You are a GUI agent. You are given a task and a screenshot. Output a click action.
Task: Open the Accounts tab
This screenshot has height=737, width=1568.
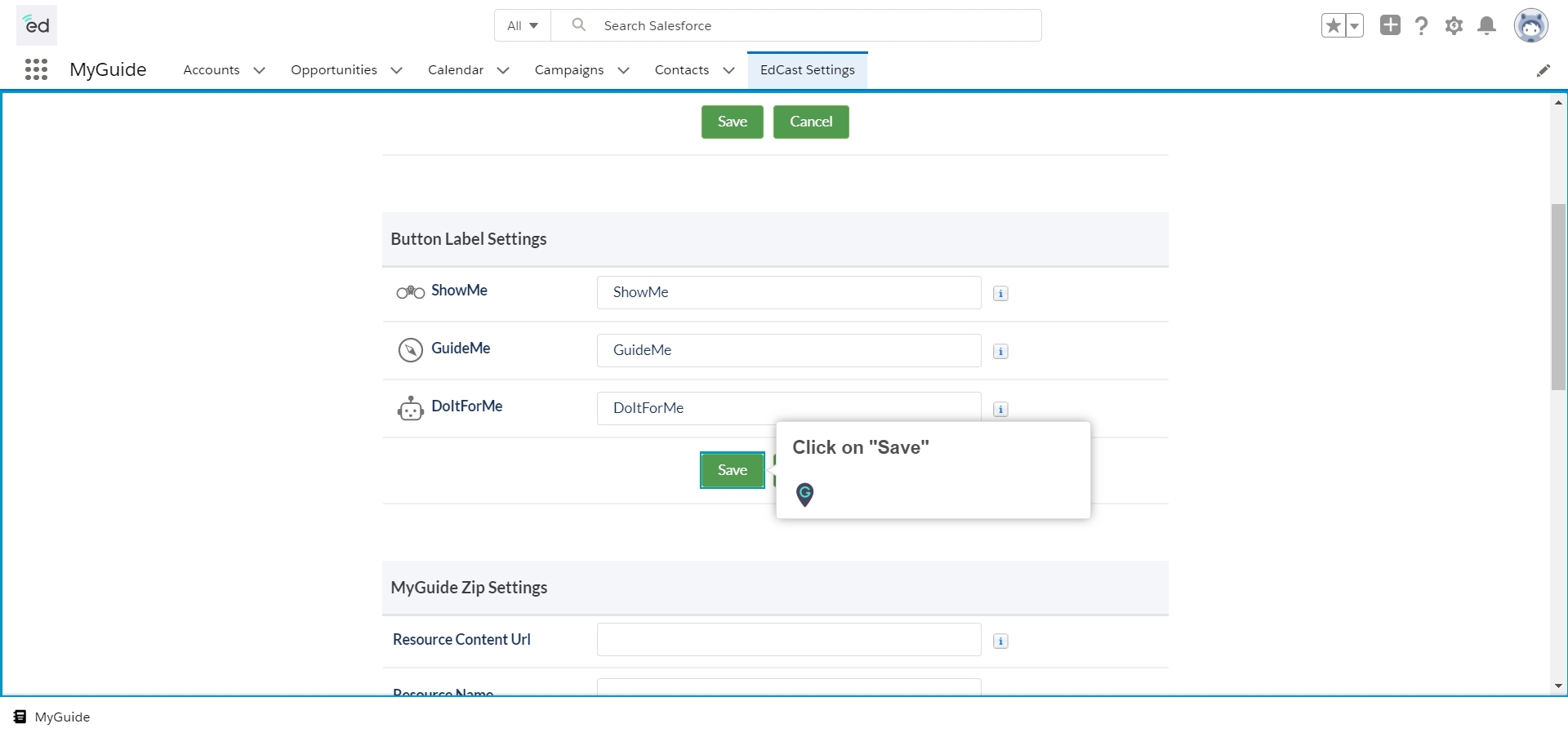pos(212,70)
